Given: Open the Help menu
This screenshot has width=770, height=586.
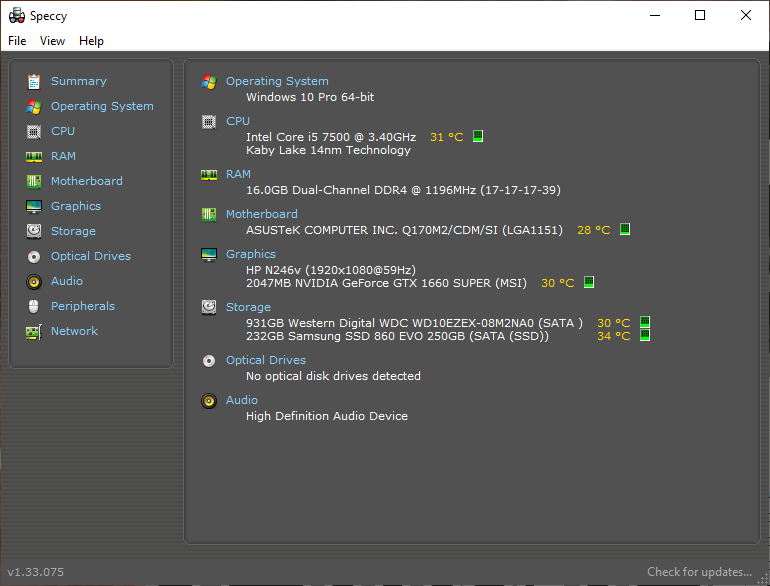Looking at the screenshot, I should click(x=91, y=41).
